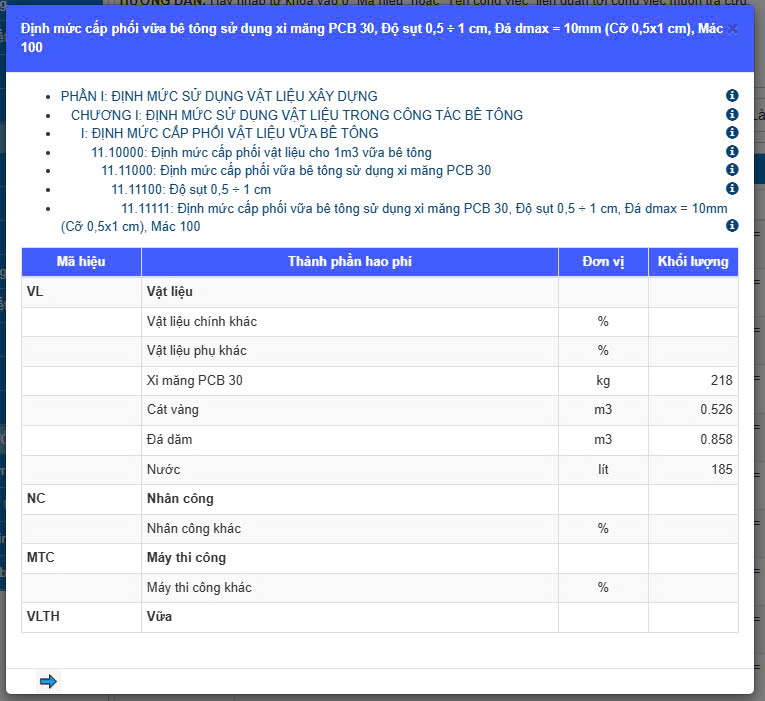Click info icon for code 11.10000
Screen dimensions: 765x701
[x=732, y=152]
